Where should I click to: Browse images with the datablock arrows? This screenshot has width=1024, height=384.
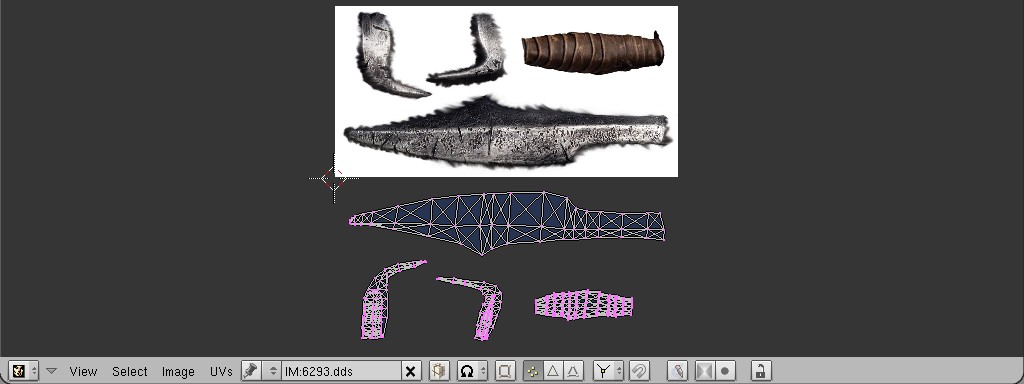click(272, 371)
